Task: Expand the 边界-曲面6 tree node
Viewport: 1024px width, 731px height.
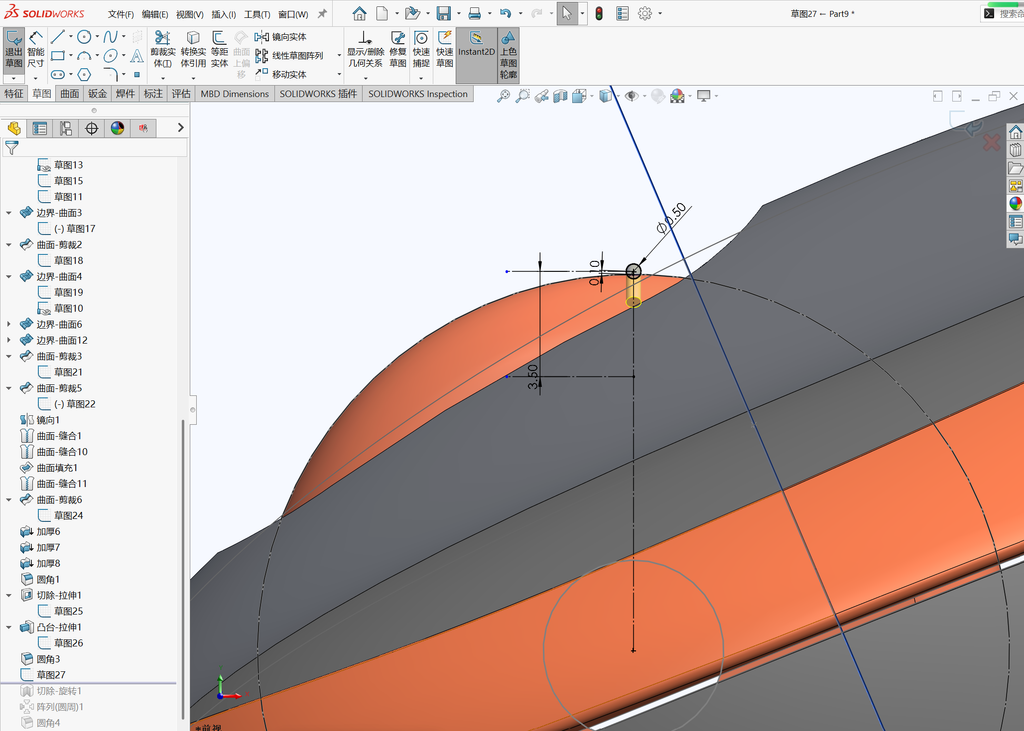Action: coord(9,325)
